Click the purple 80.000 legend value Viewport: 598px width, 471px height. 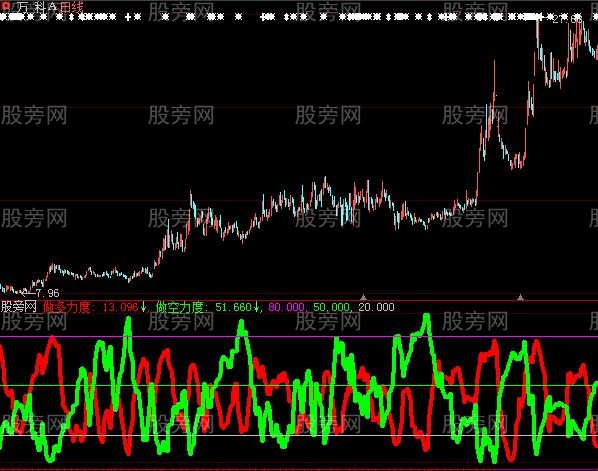(286, 307)
